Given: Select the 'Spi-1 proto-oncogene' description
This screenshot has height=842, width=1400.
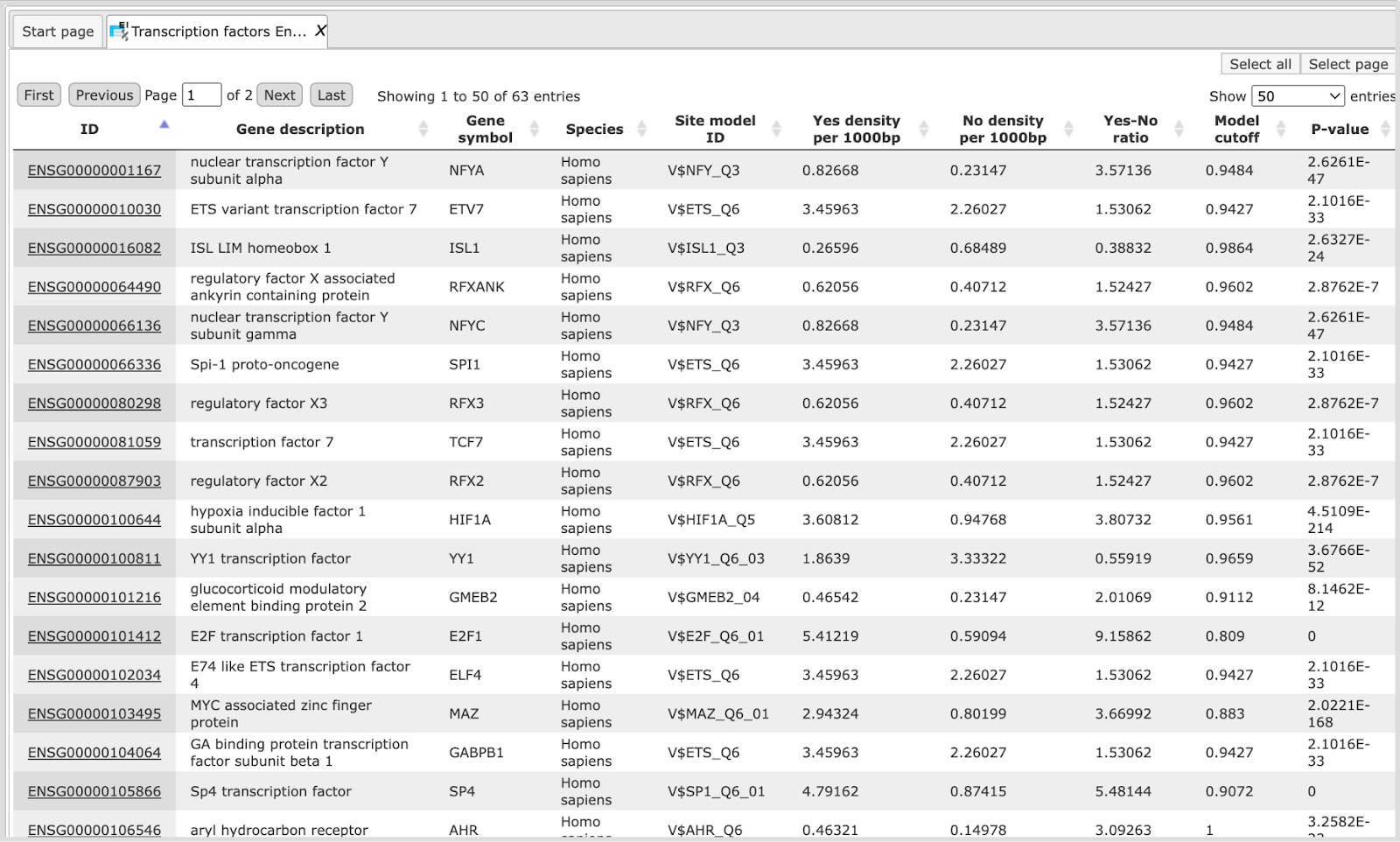Looking at the screenshot, I should 264,364.
